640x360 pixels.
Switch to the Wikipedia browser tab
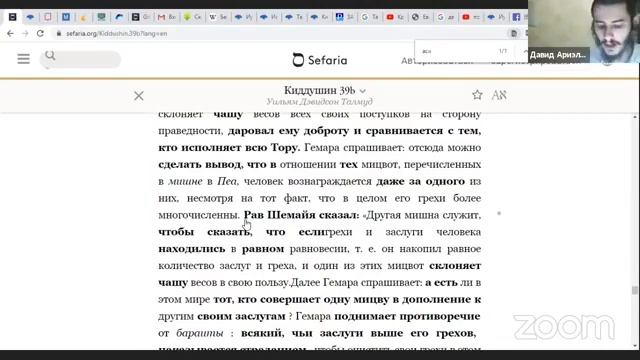[218, 17]
